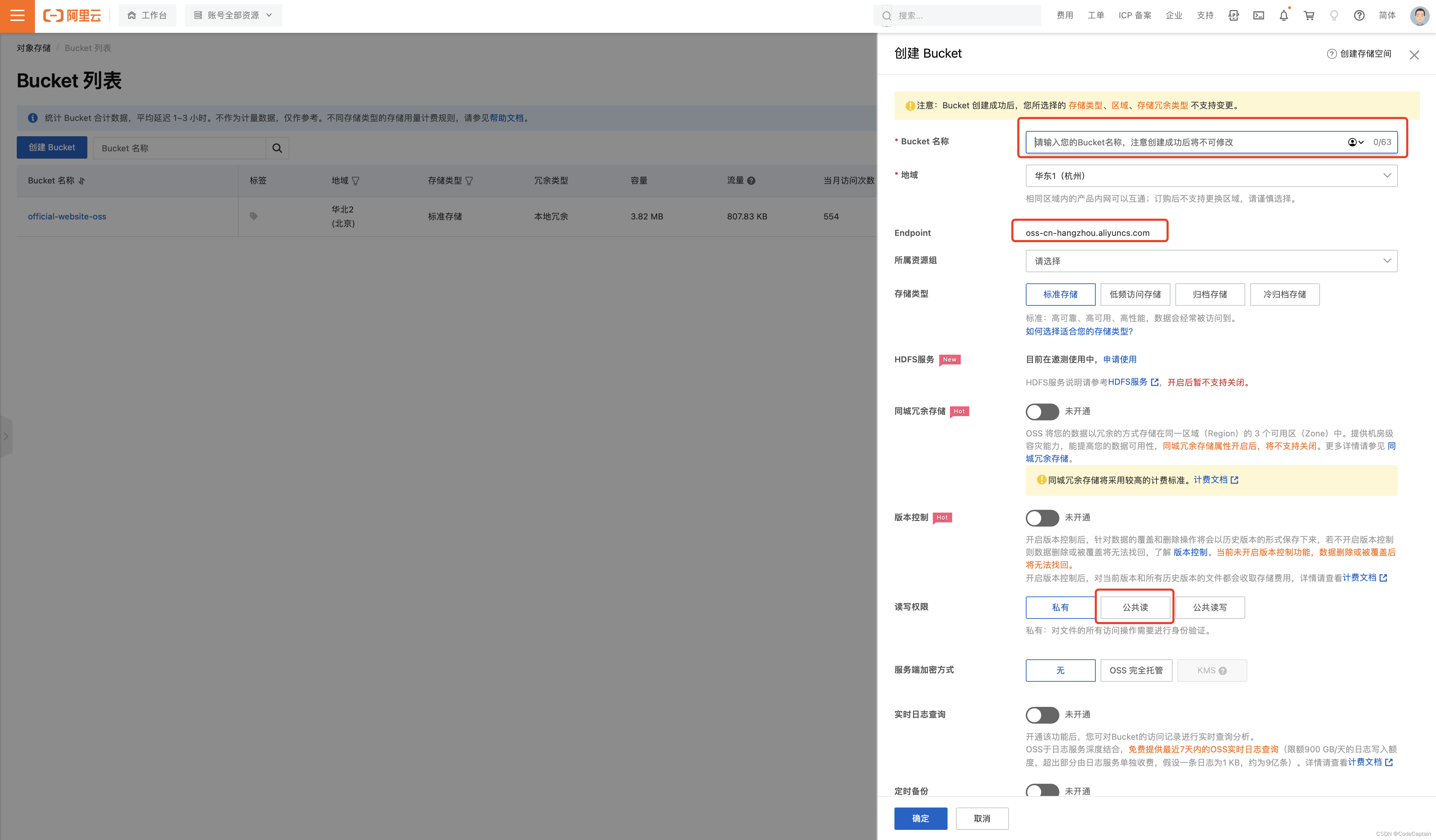Click the search magnifier in top bar
The image size is (1436, 840).
(887, 16)
